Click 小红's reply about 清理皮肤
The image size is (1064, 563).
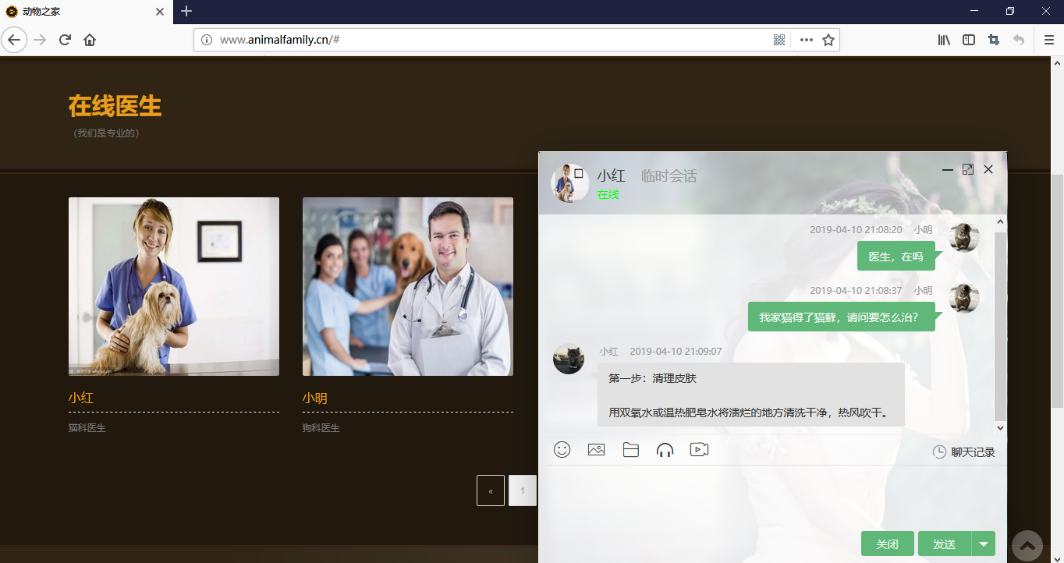click(x=750, y=395)
